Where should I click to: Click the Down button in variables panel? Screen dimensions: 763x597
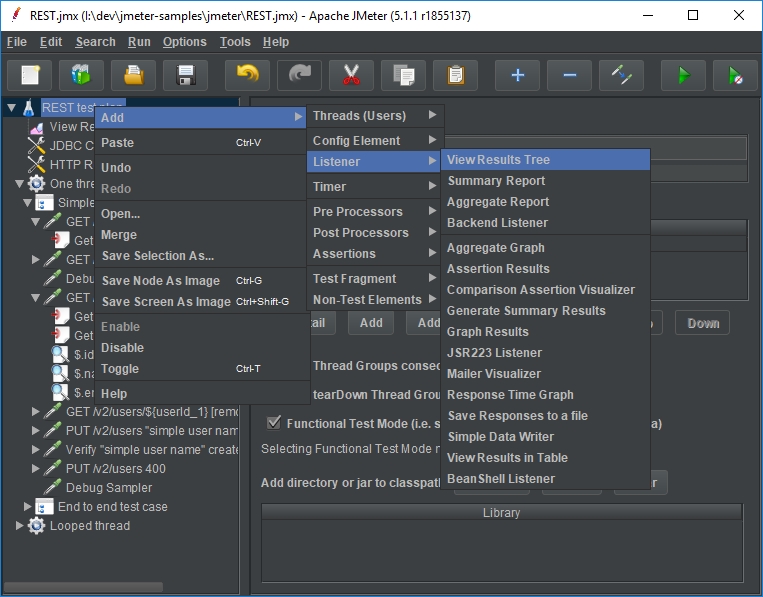[x=703, y=323]
